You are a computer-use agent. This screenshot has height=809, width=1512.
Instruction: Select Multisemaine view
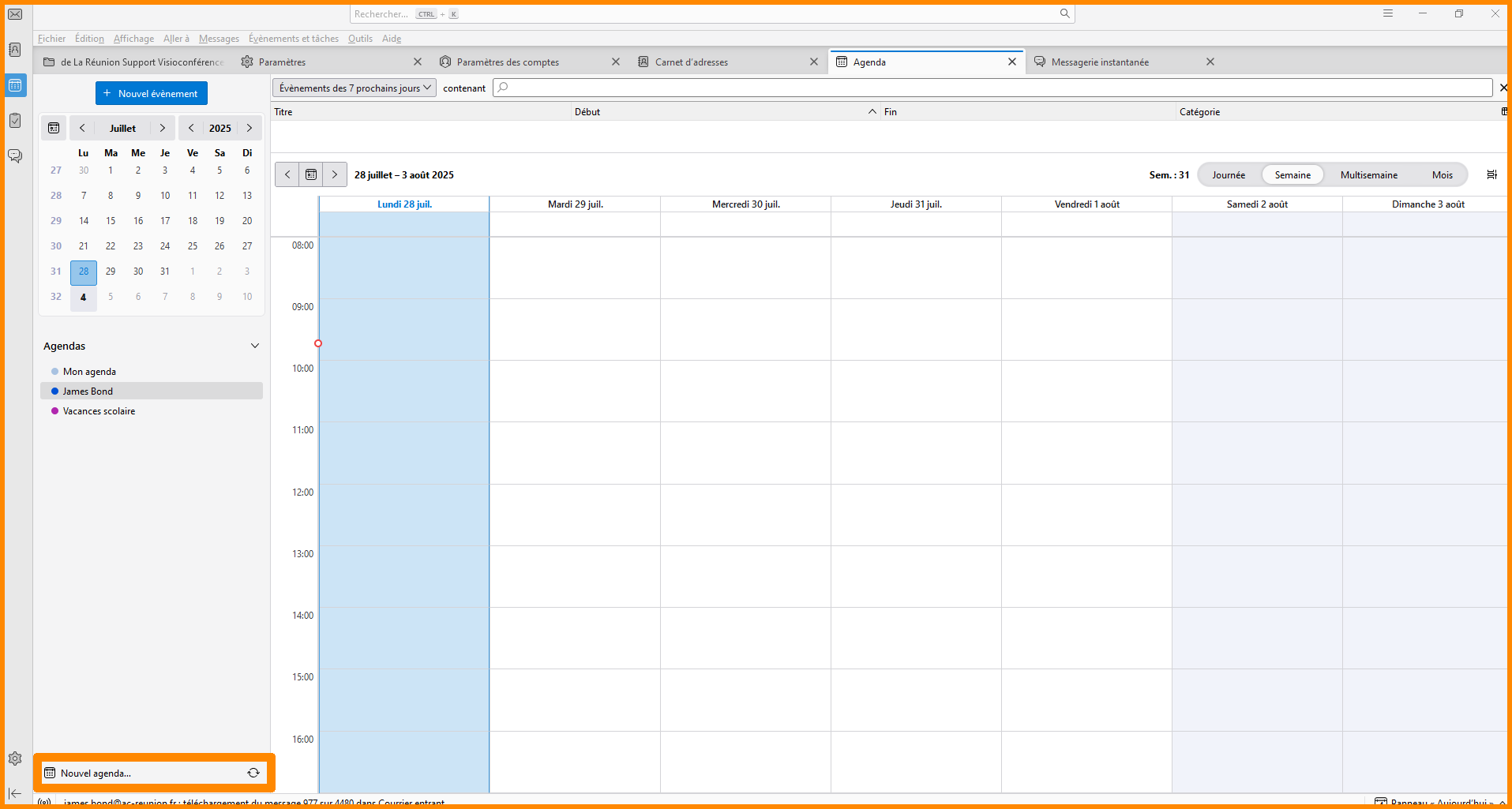pos(1368,175)
